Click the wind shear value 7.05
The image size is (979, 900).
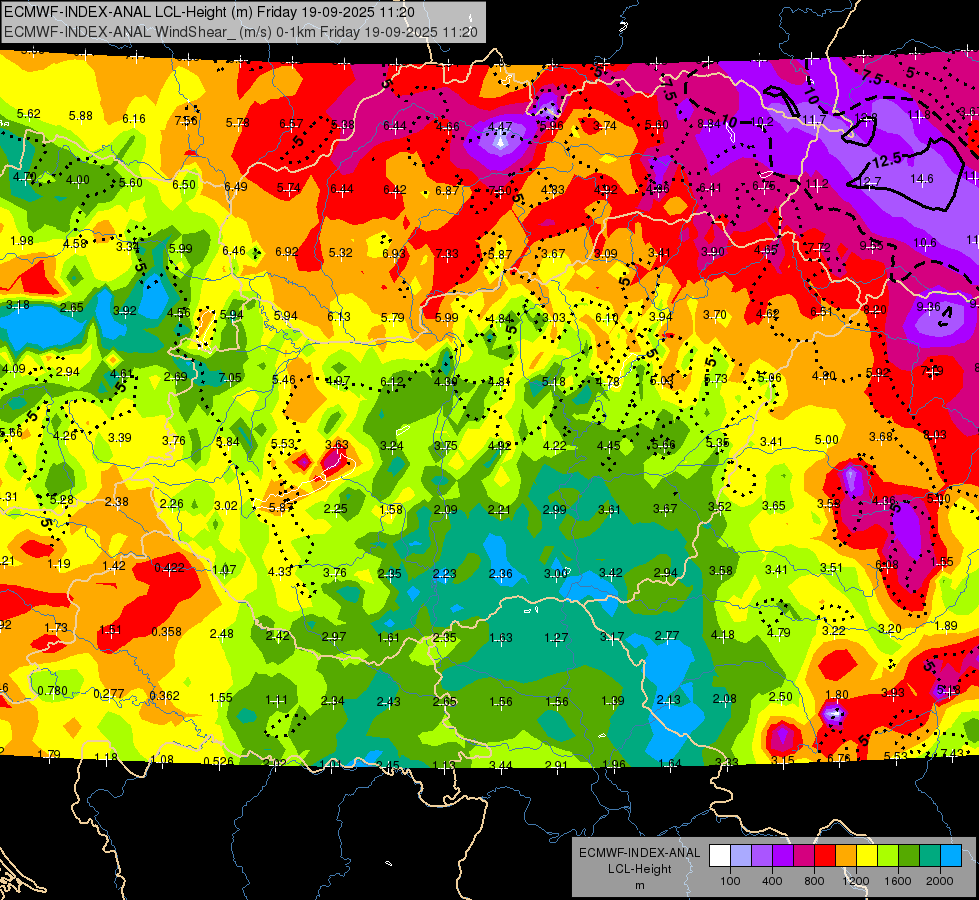click(x=230, y=378)
